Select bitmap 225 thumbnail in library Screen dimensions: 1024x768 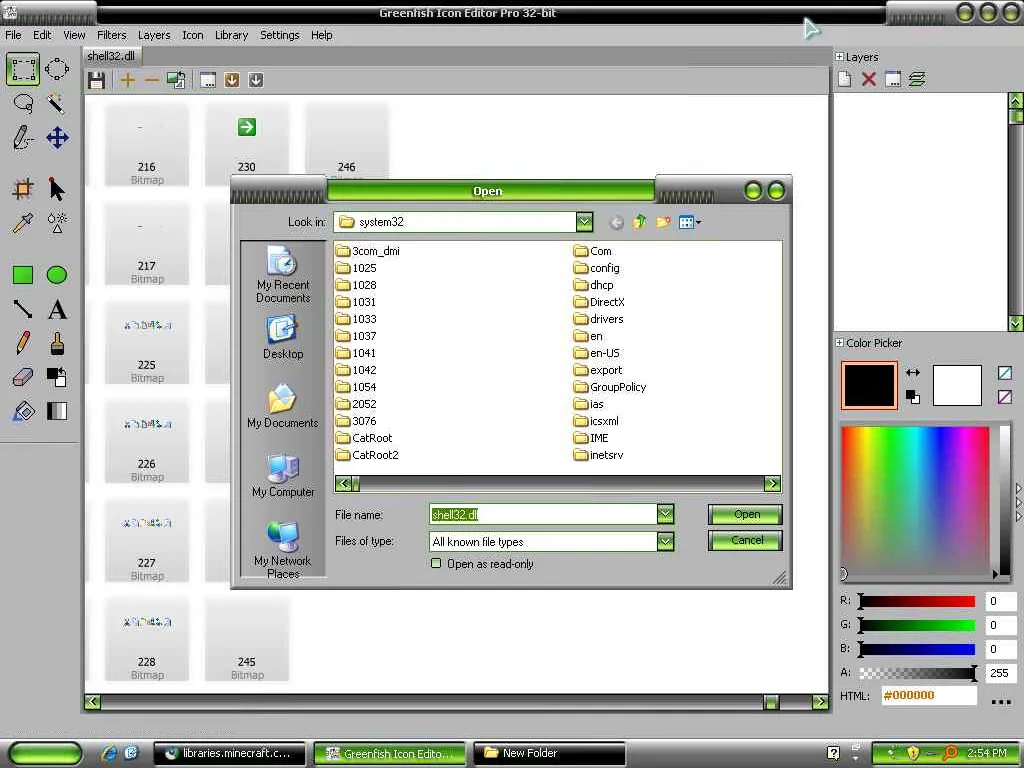(x=147, y=343)
